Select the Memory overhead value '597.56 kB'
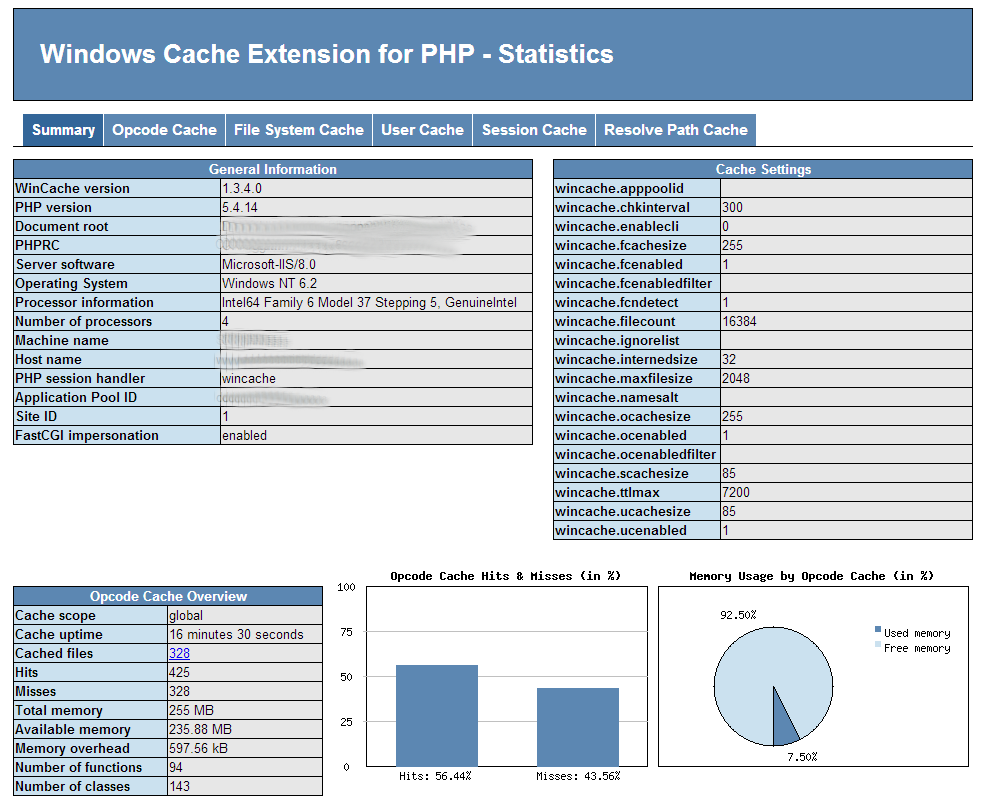Image resolution: width=991 pixels, height=811 pixels. pos(198,748)
